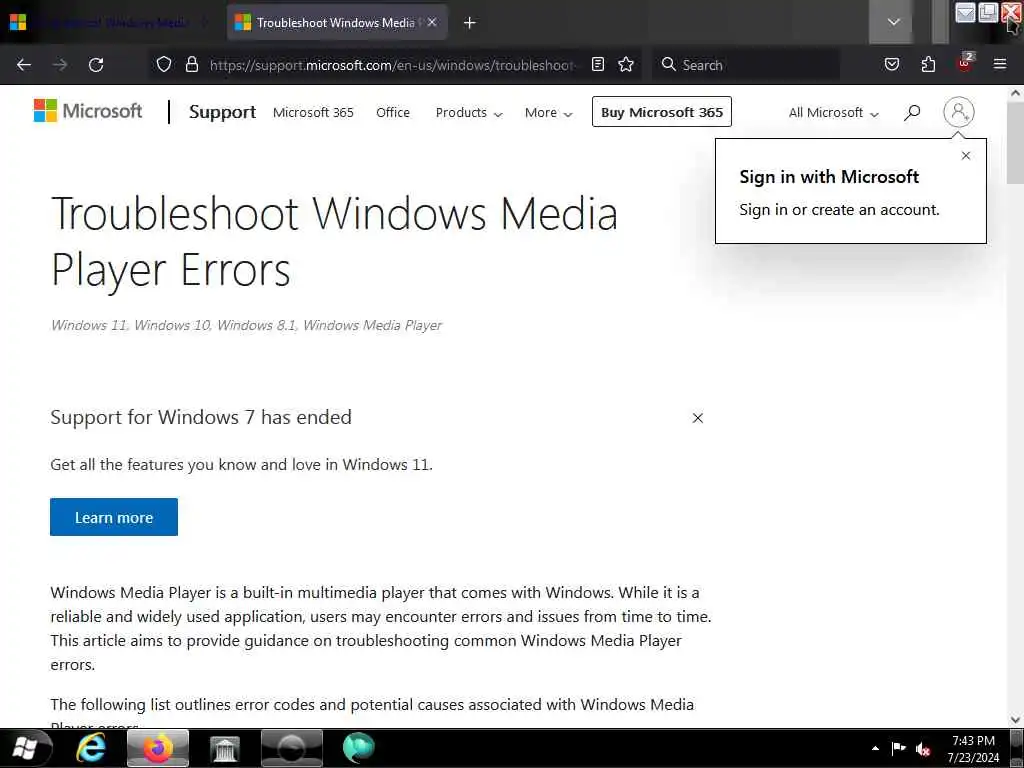The width and height of the screenshot is (1024, 768).
Task: Close the Troubleshoot Windows Media tab
Action: click(432, 22)
